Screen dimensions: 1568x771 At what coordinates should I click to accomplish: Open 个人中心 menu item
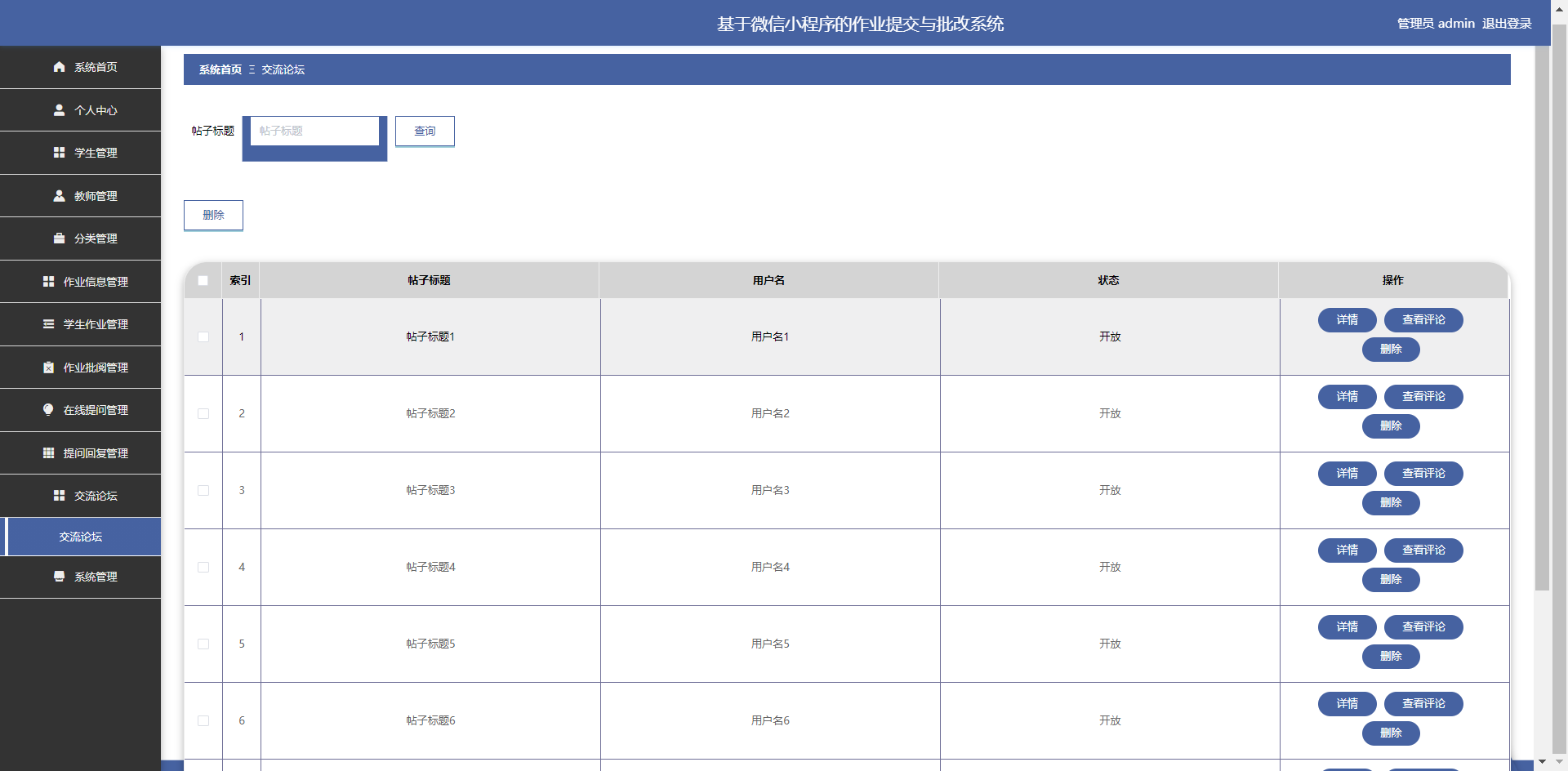[80, 110]
